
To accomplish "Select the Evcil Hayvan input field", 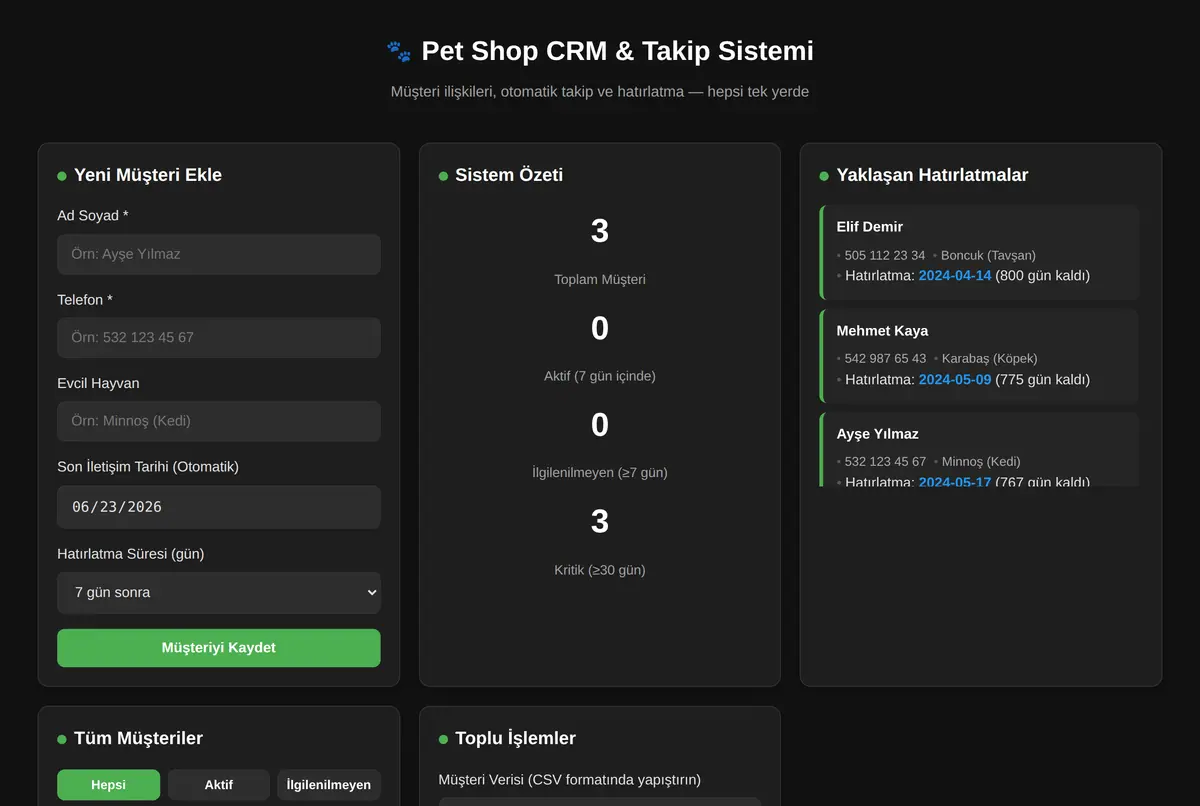I will click(219, 421).
